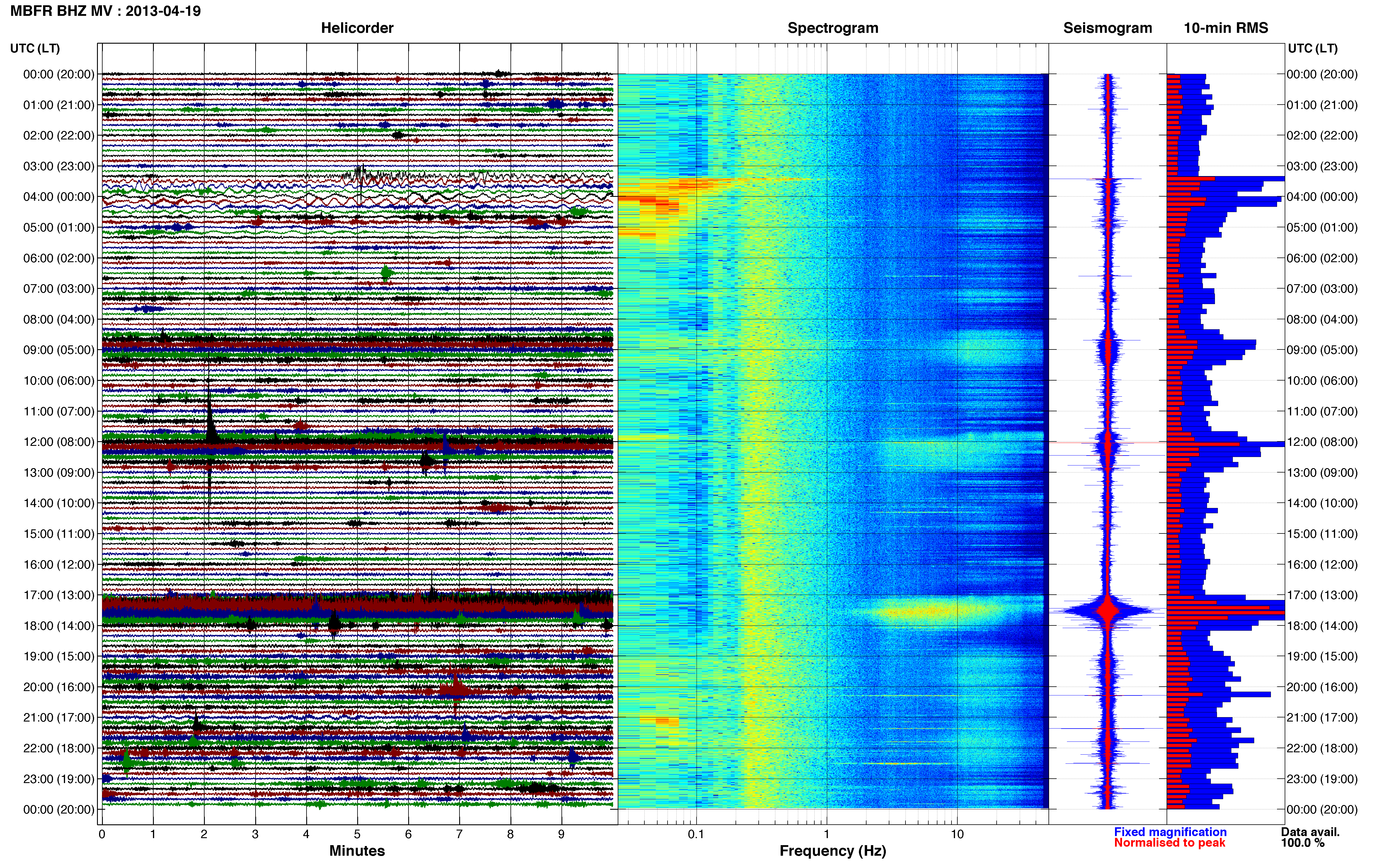Image resolution: width=1389 pixels, height=868 pixels.
Task: Click the red 'Normalised to peak' legend text
Action: [x=1170, y=843]
